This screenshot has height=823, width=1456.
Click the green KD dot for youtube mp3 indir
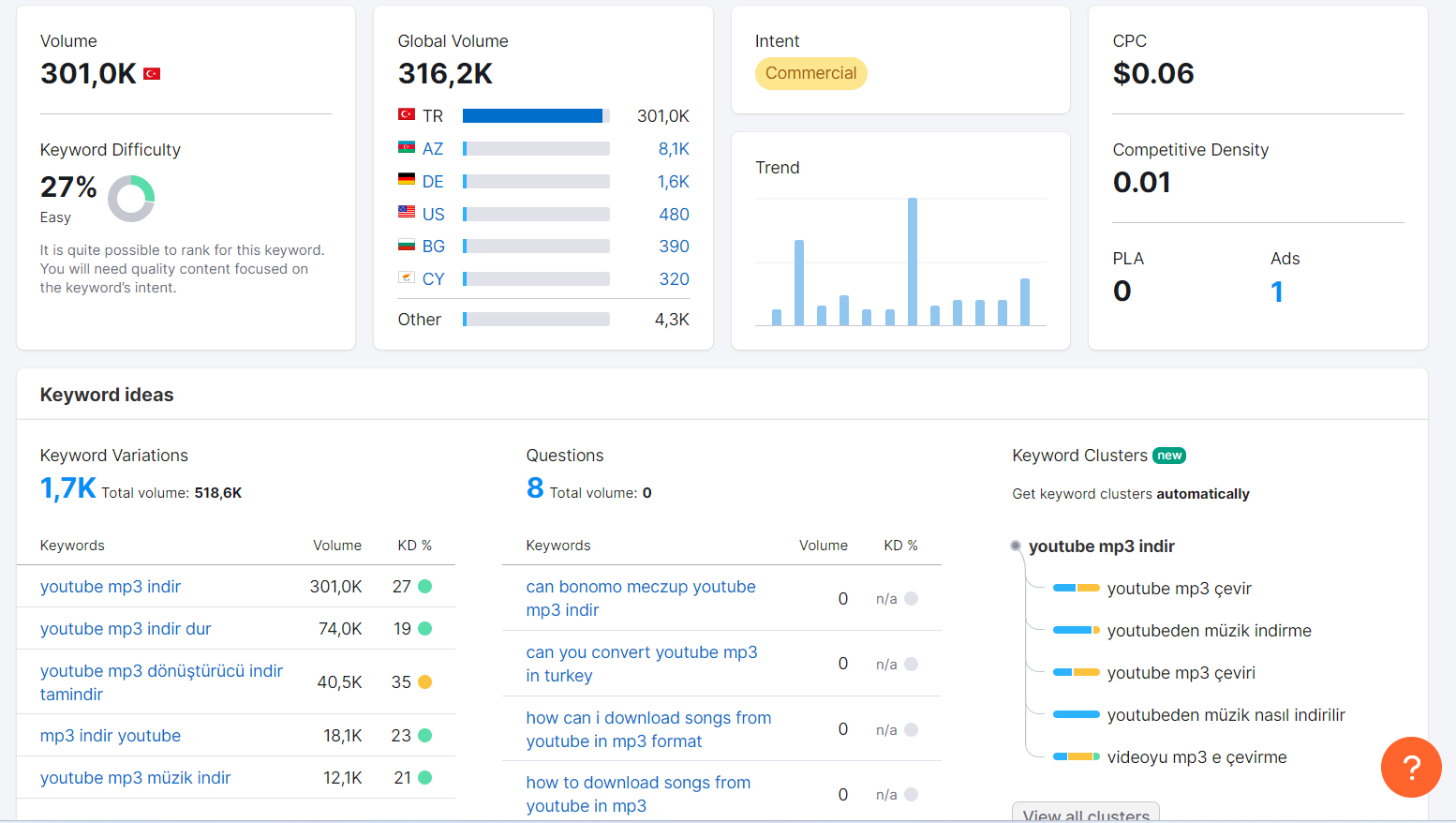(424, 587)
